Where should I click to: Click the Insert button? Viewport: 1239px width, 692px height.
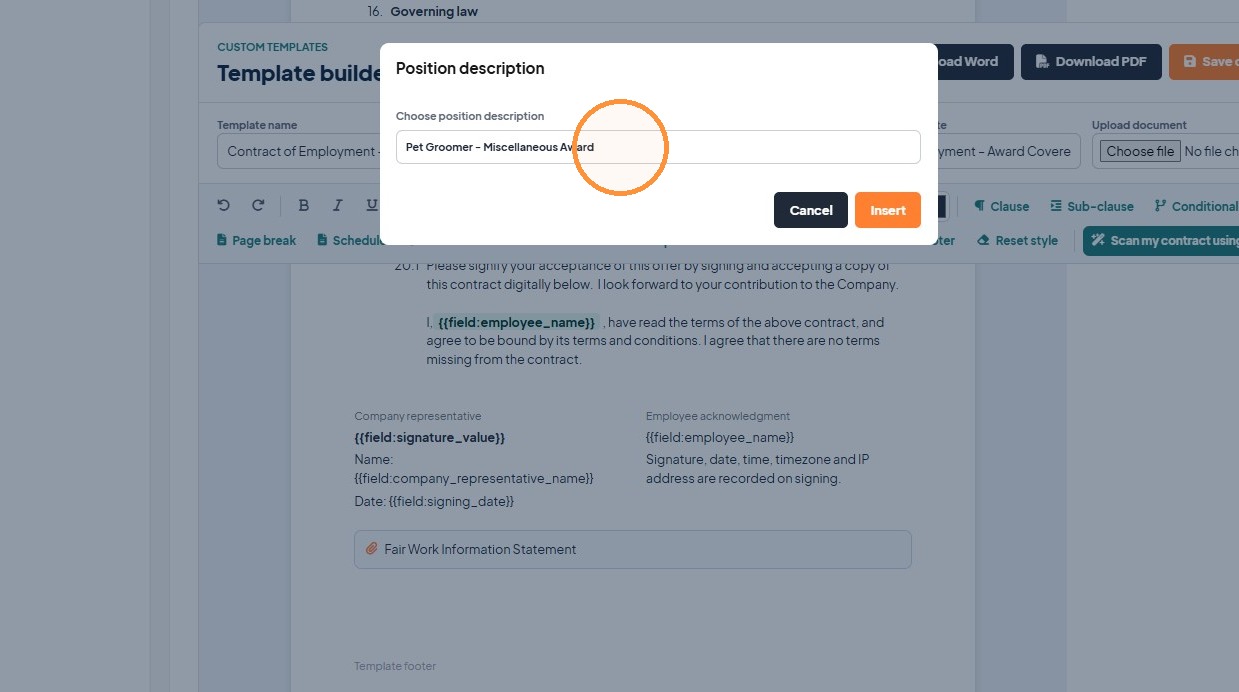pos(888,210)
